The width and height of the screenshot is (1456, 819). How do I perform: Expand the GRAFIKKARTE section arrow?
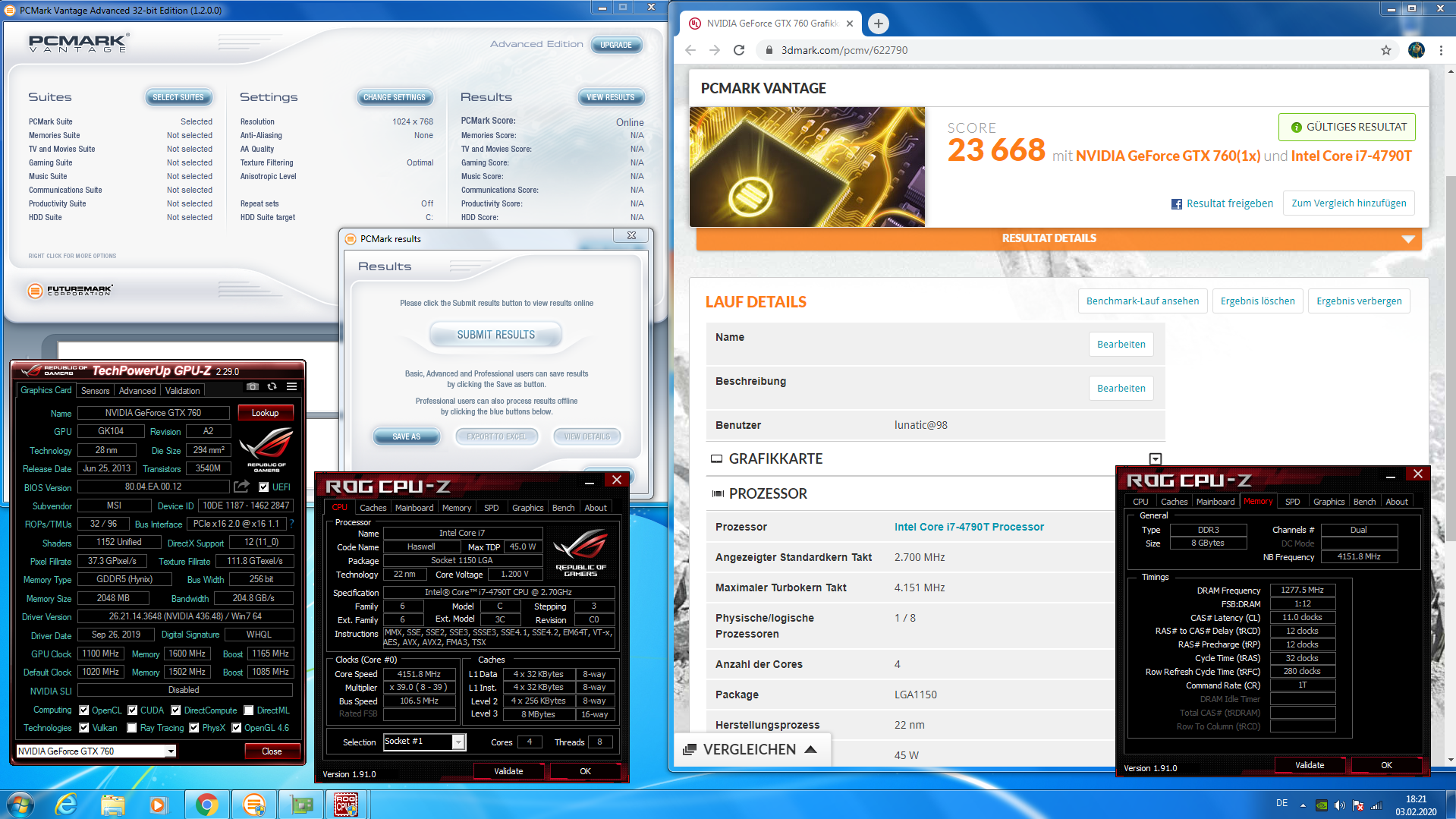(1155, 459)
